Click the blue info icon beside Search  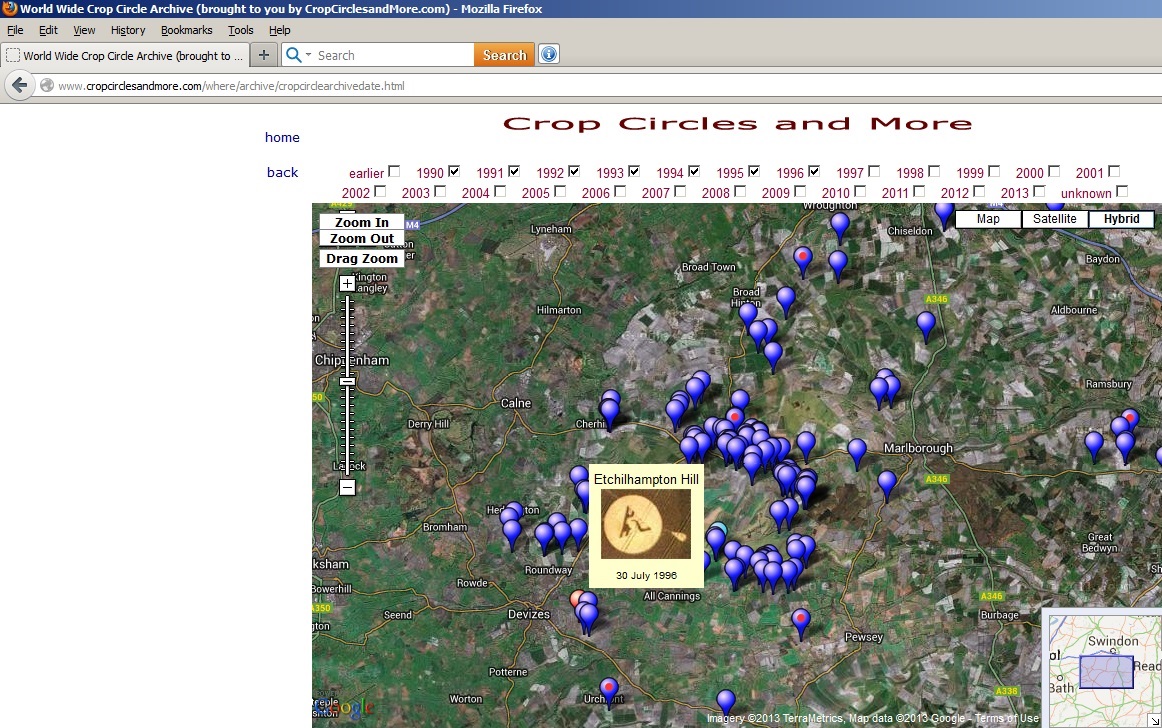pyautogui.click(x=548, y=55)
